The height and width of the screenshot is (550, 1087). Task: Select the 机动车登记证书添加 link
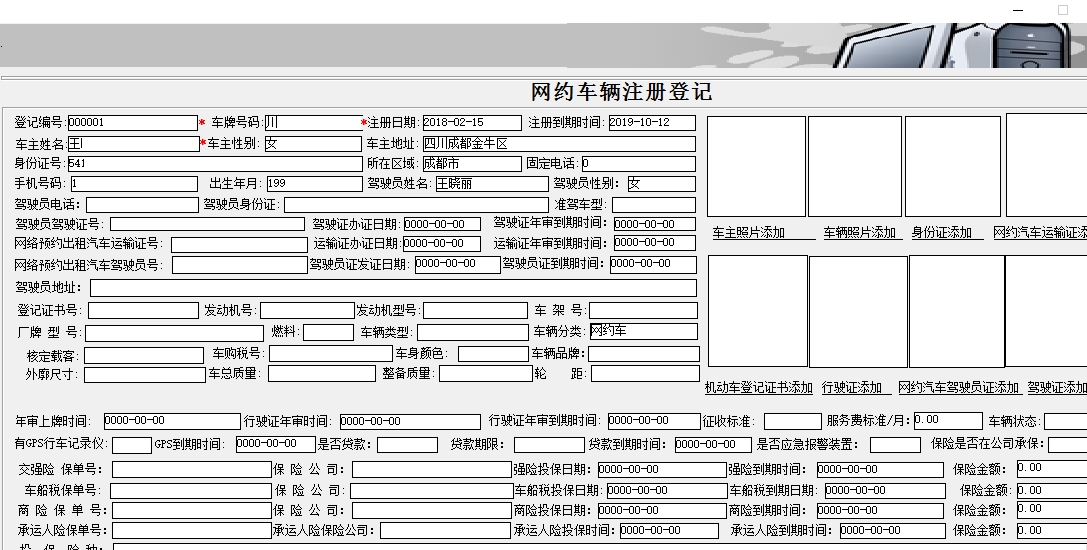pos(758,388)
